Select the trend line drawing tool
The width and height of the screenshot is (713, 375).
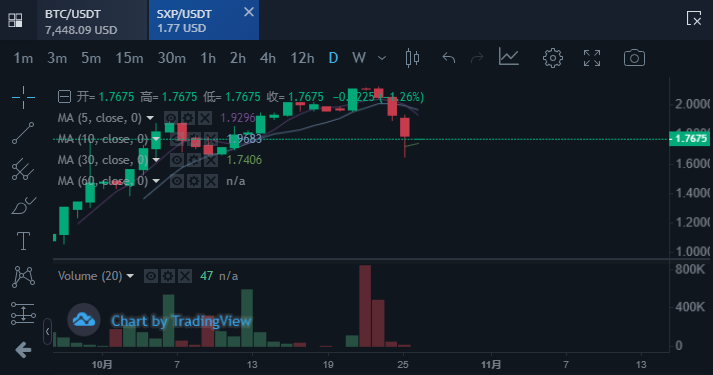pos(23,133)
